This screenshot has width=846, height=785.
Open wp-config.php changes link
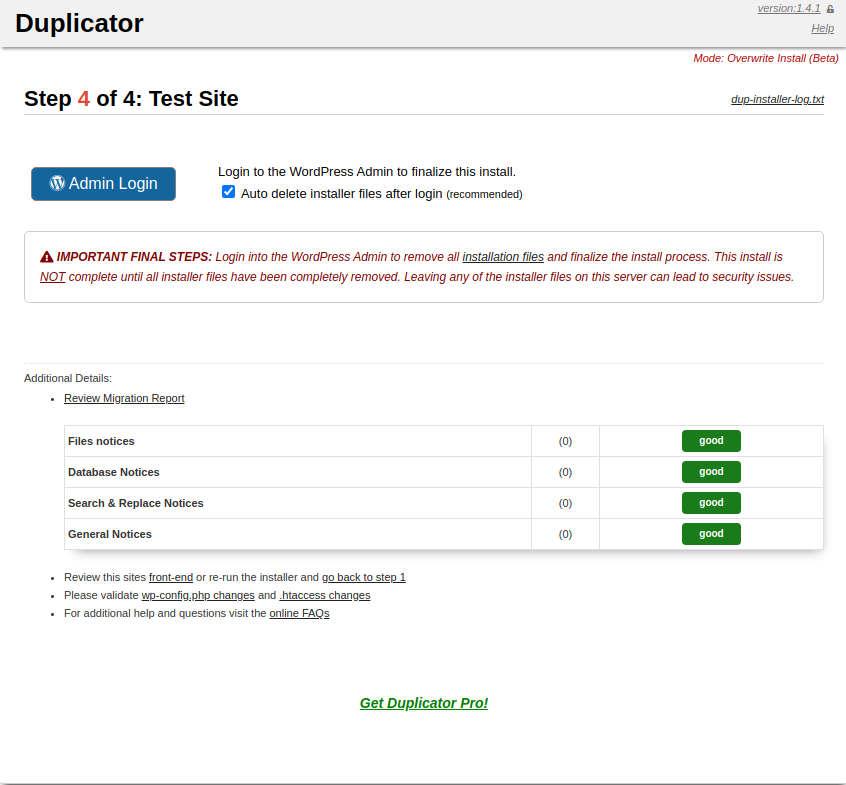point(198,595)
